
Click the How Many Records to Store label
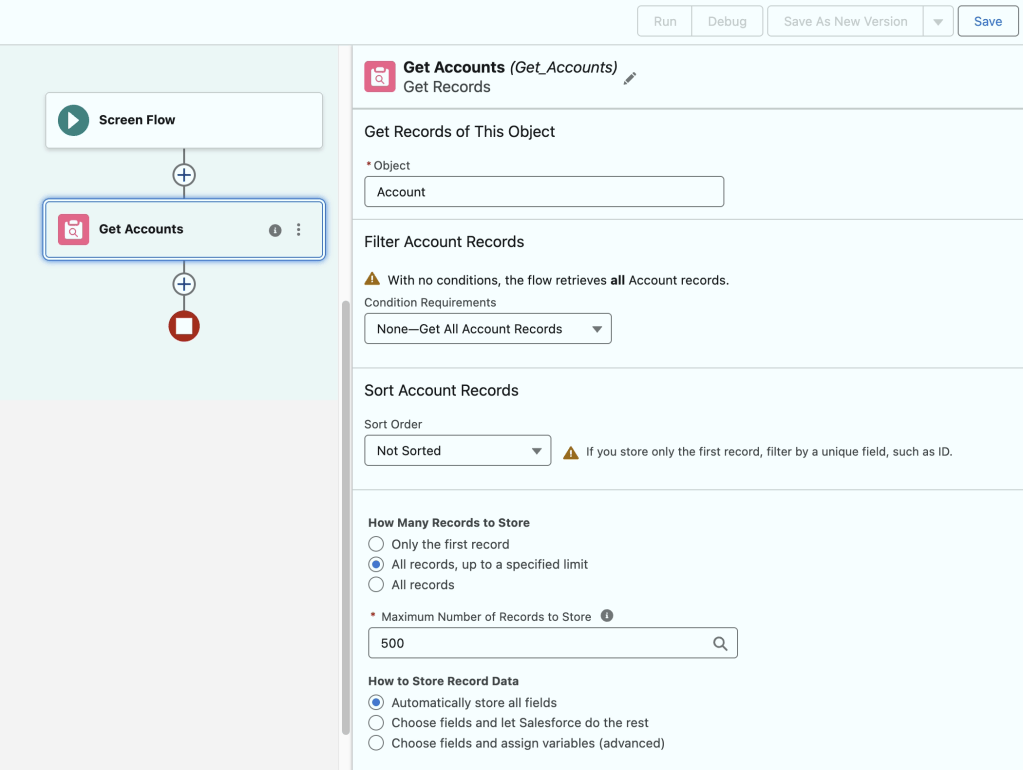pos(449,523)
